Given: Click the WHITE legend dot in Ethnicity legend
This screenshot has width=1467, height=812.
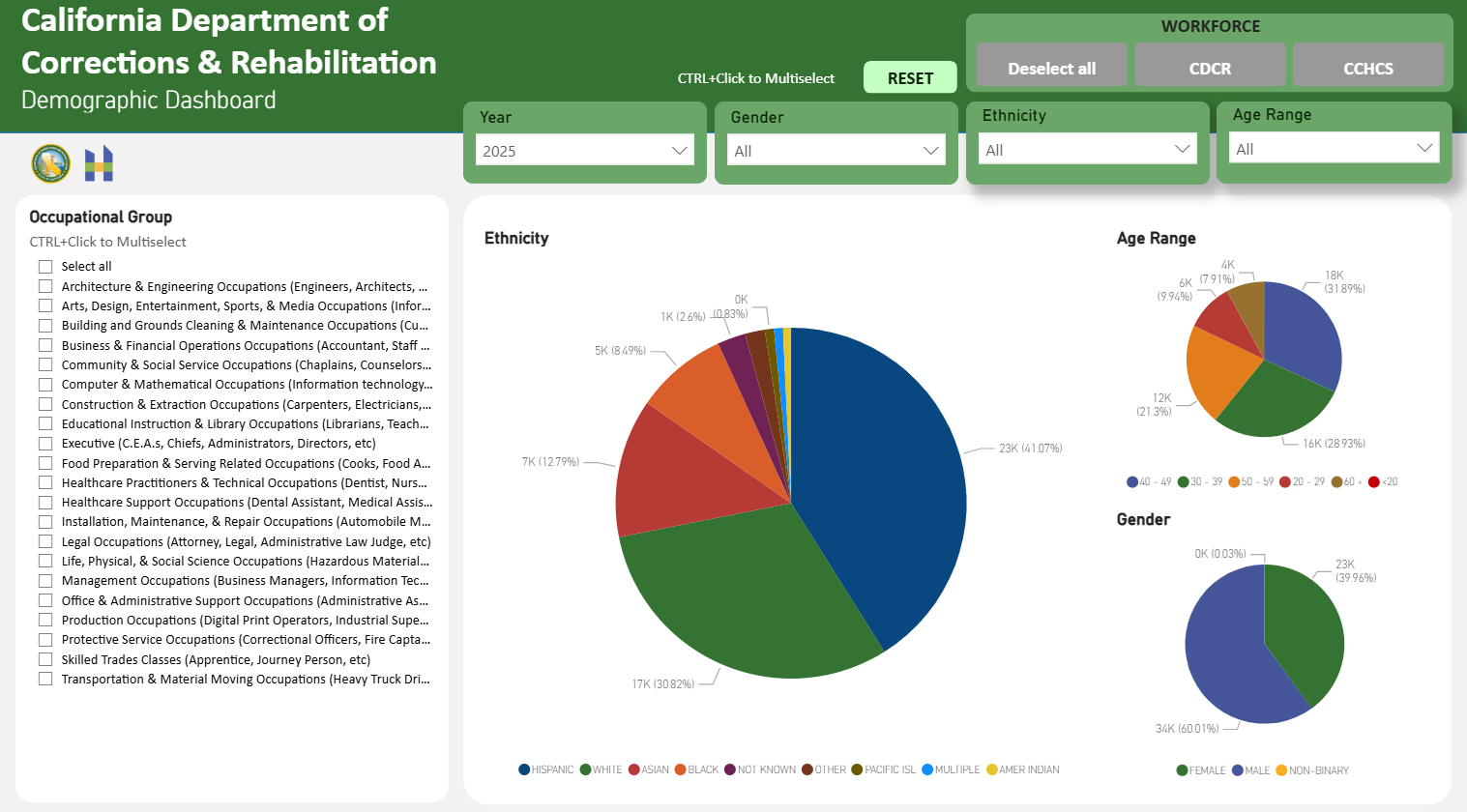Looking at the screenshot, I should (x=585, y=769).
